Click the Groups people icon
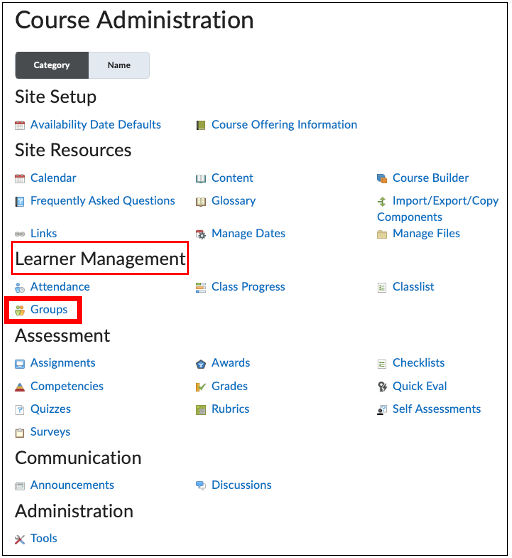 20,310
